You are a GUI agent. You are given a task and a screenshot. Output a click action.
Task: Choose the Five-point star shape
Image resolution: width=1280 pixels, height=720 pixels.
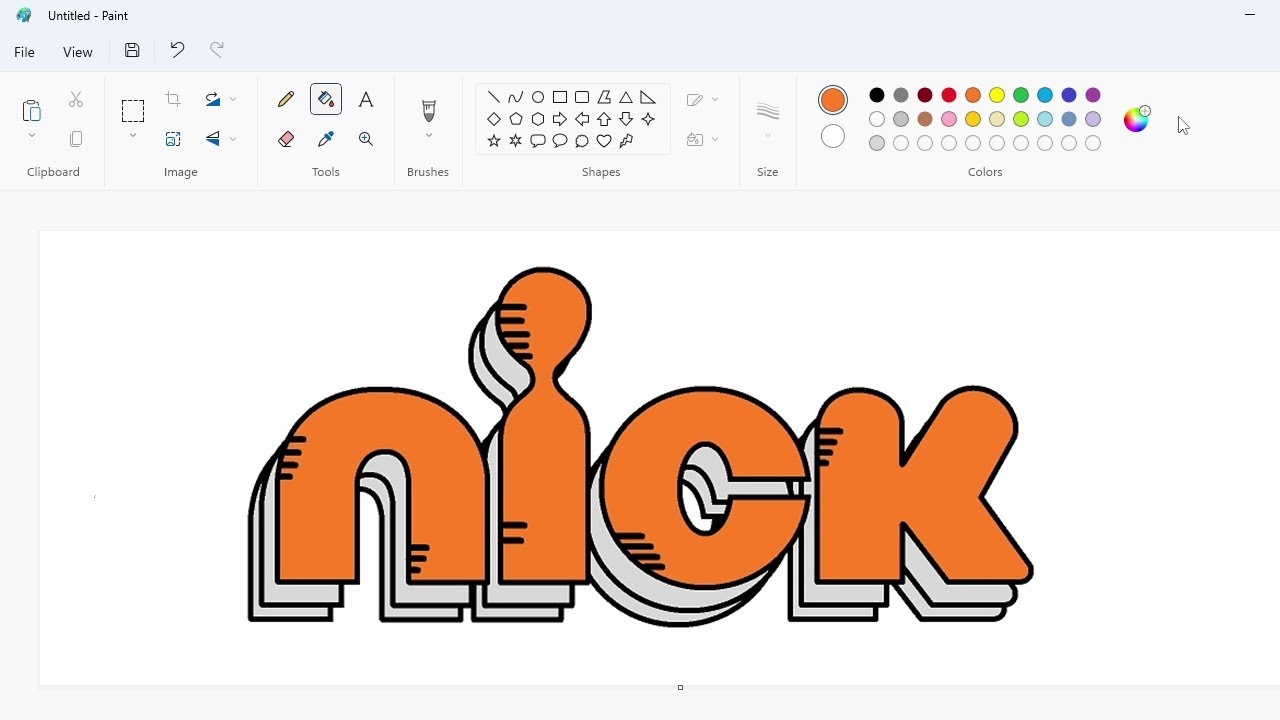click(494, 141)
